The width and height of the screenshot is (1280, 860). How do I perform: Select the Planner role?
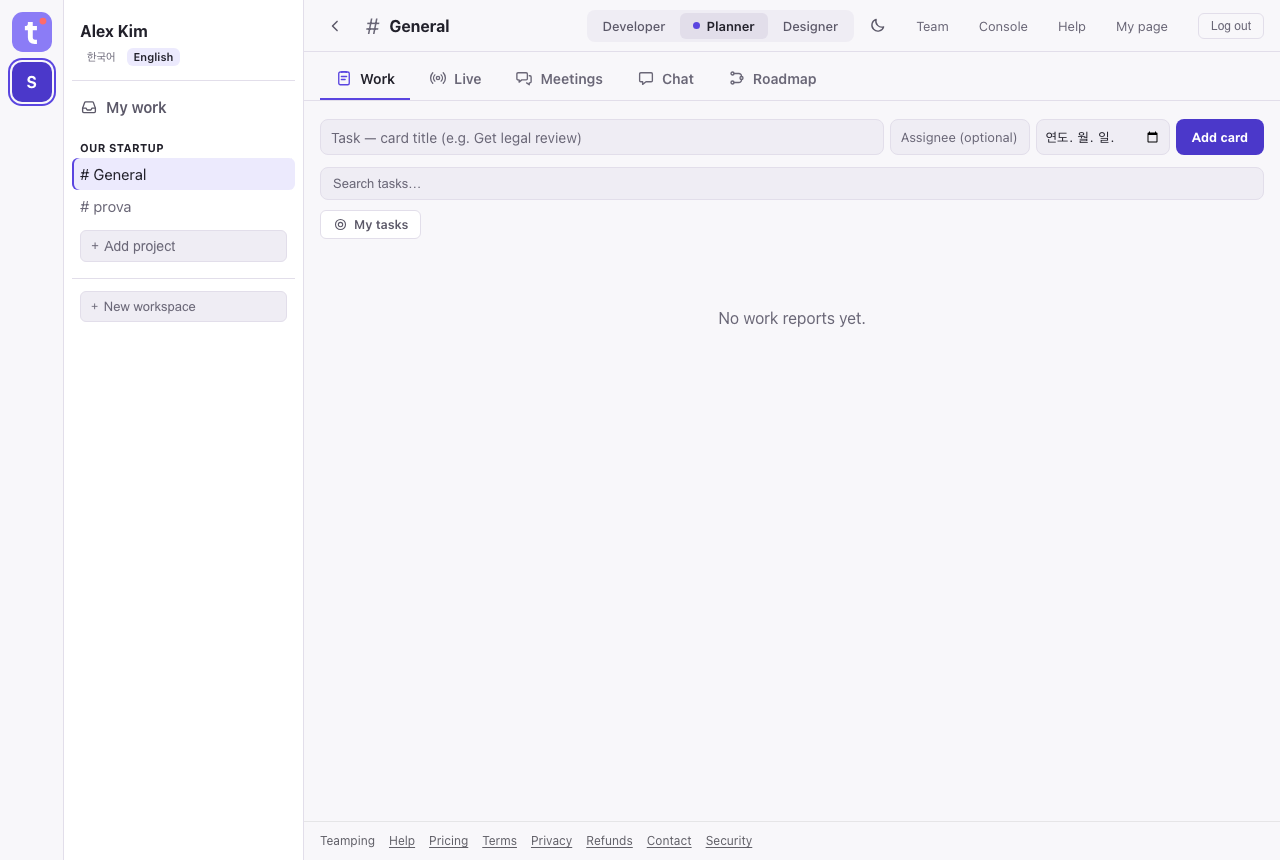pyautogui.click(x=724, y=26)
